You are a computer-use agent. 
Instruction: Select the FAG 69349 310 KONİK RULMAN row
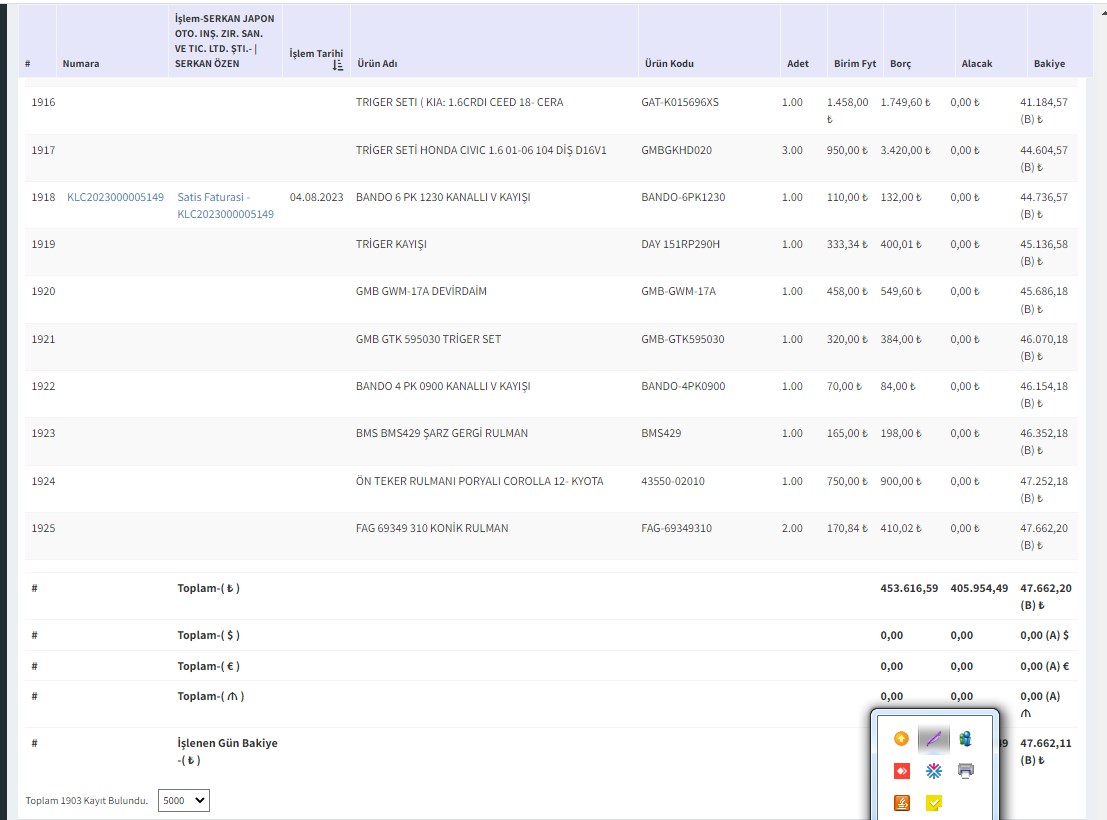(x=432, y=528)
